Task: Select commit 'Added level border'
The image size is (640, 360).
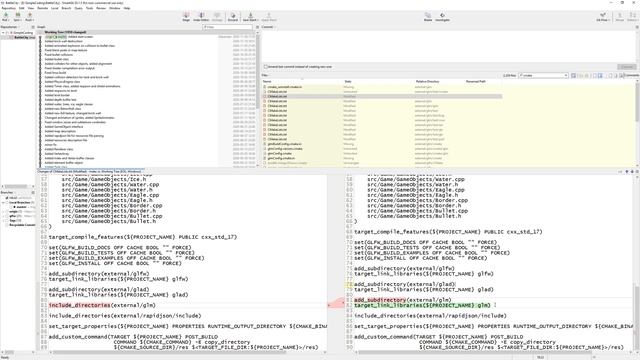Action: pyautogui.click(x=57, y=95)
